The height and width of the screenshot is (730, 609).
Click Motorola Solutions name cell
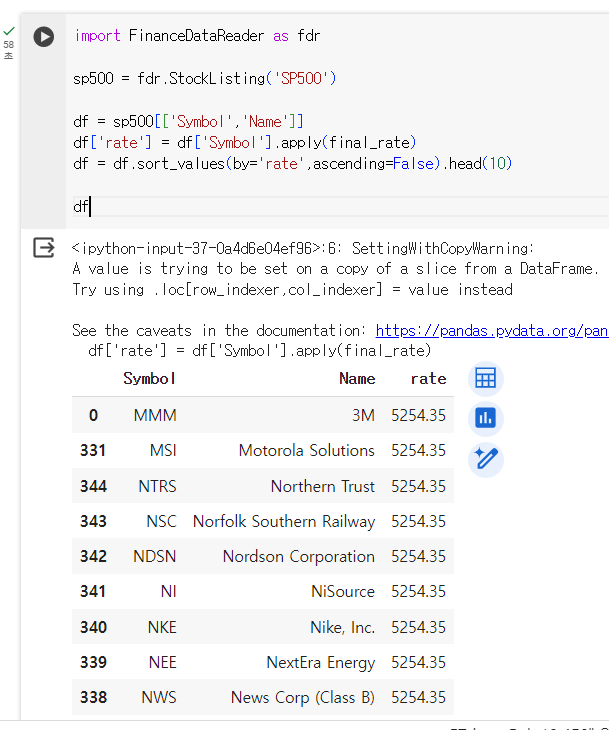click(x=306, y=451)
